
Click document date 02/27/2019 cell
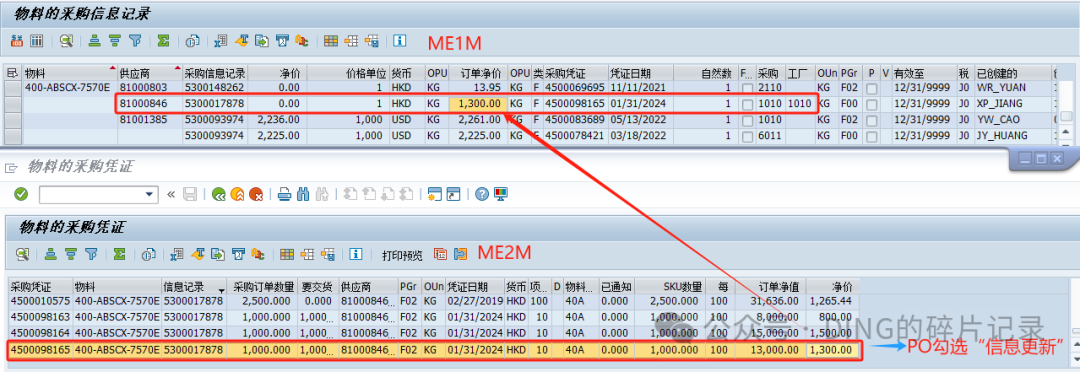(475, 301)
